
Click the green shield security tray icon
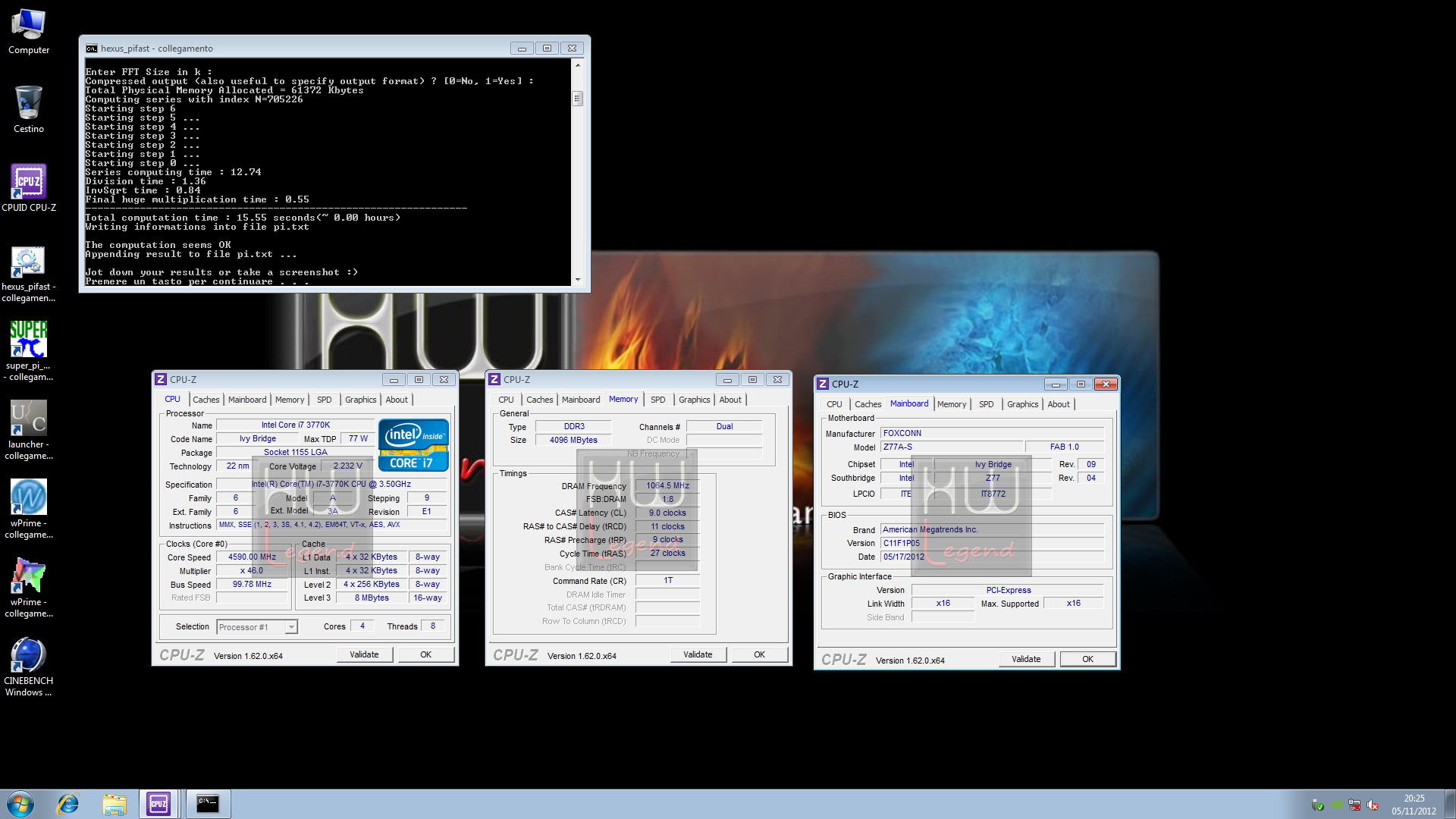pos(1318,805)
